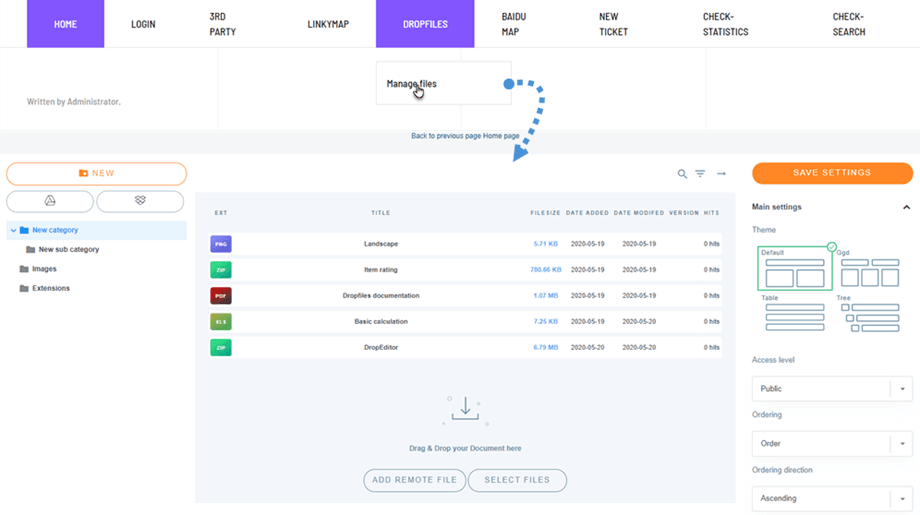Click the XLS icon for Basic calculation

pos(221,322)
